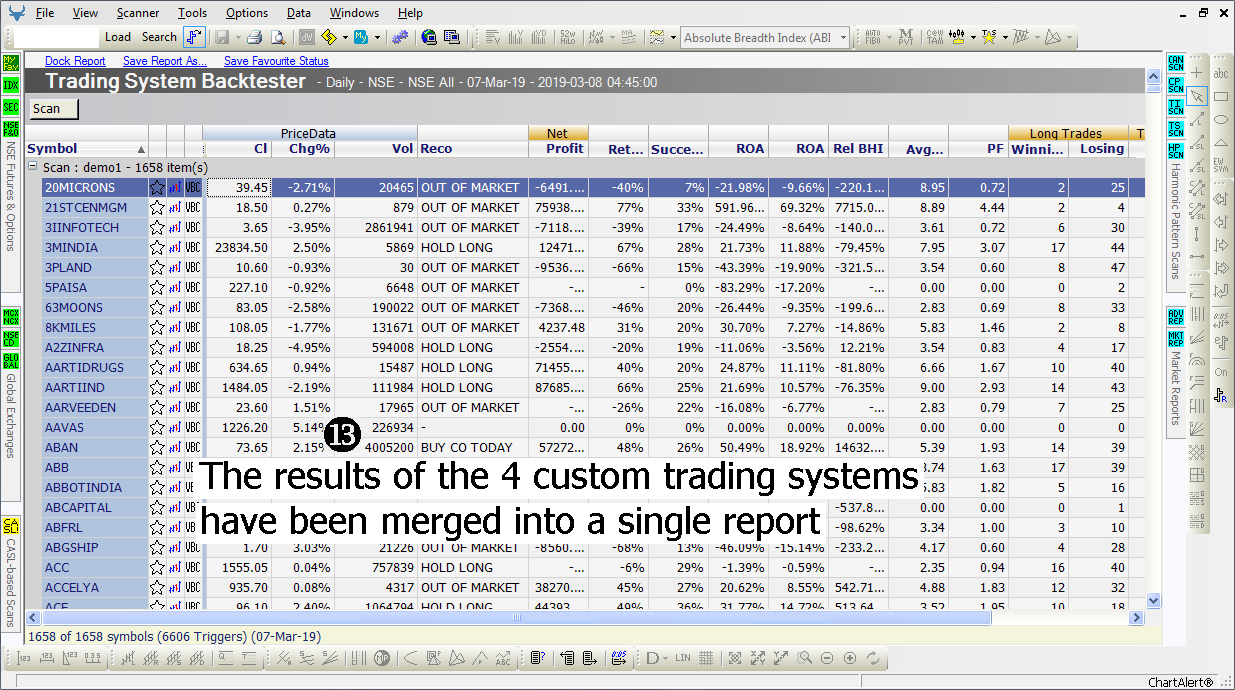Select the GLOBAL exchanges sidebar icon
This screenshot has width=1235, height=690.
coord(11,361)
